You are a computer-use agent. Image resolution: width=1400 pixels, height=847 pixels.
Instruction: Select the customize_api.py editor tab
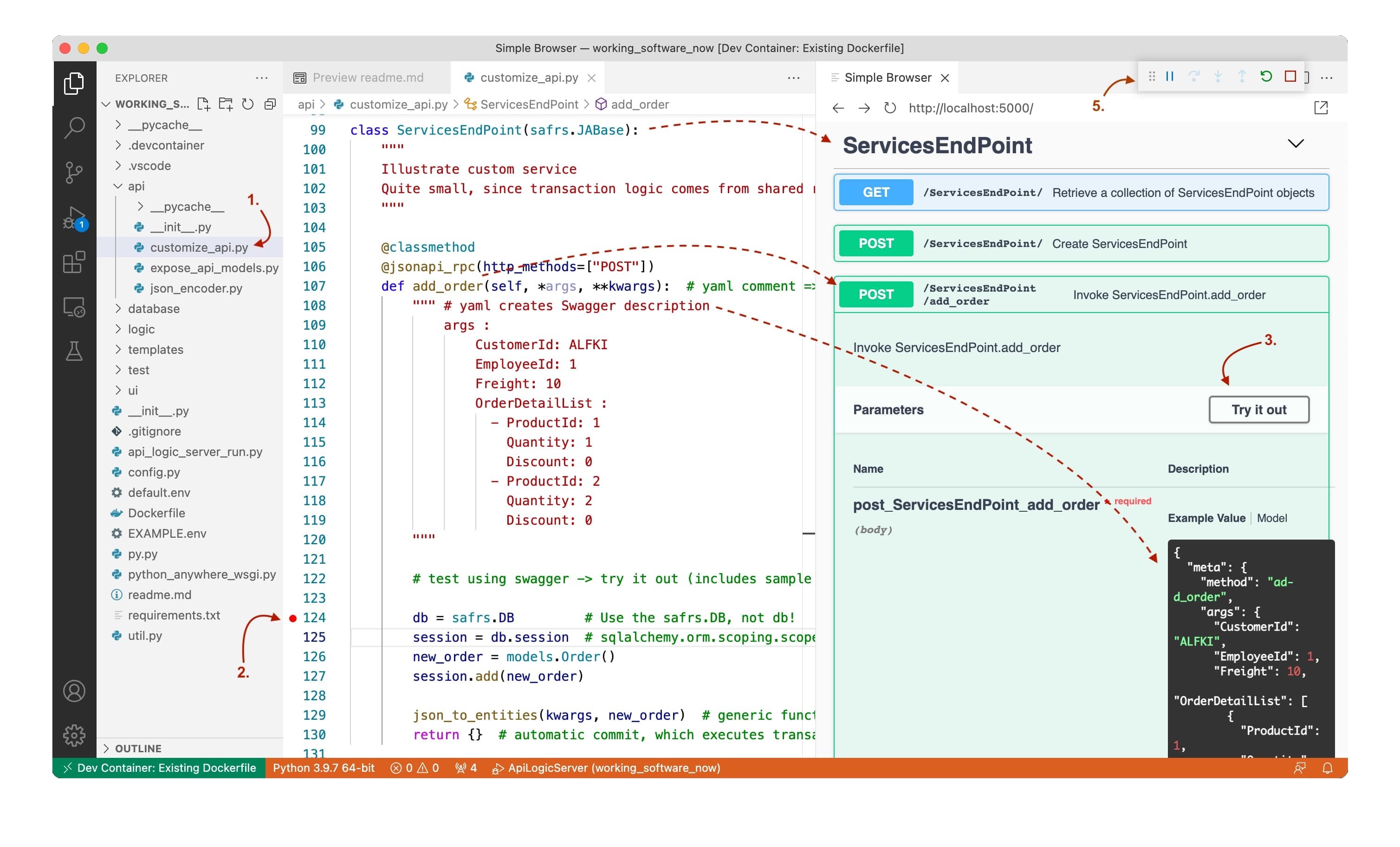point(528,77)
